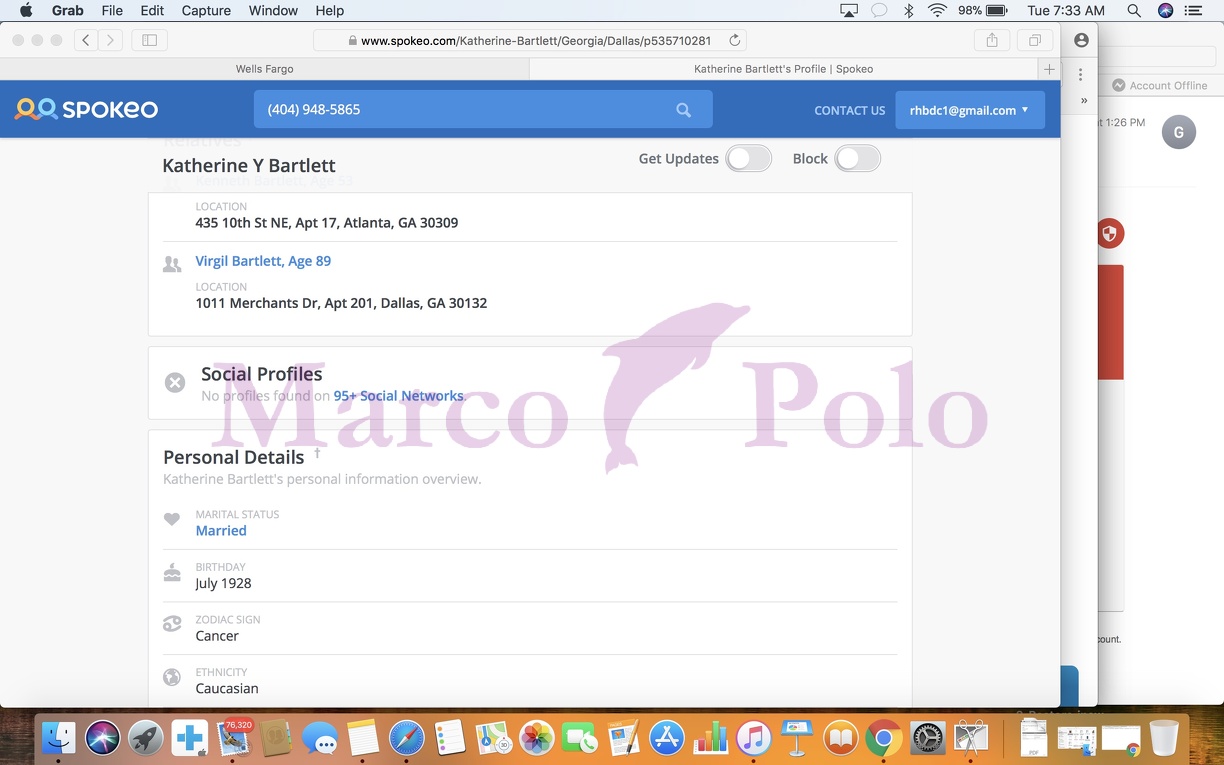Open iTunes from the Dock
The height and width of the screenshot is (765, 1224).
tap(754, 739)
